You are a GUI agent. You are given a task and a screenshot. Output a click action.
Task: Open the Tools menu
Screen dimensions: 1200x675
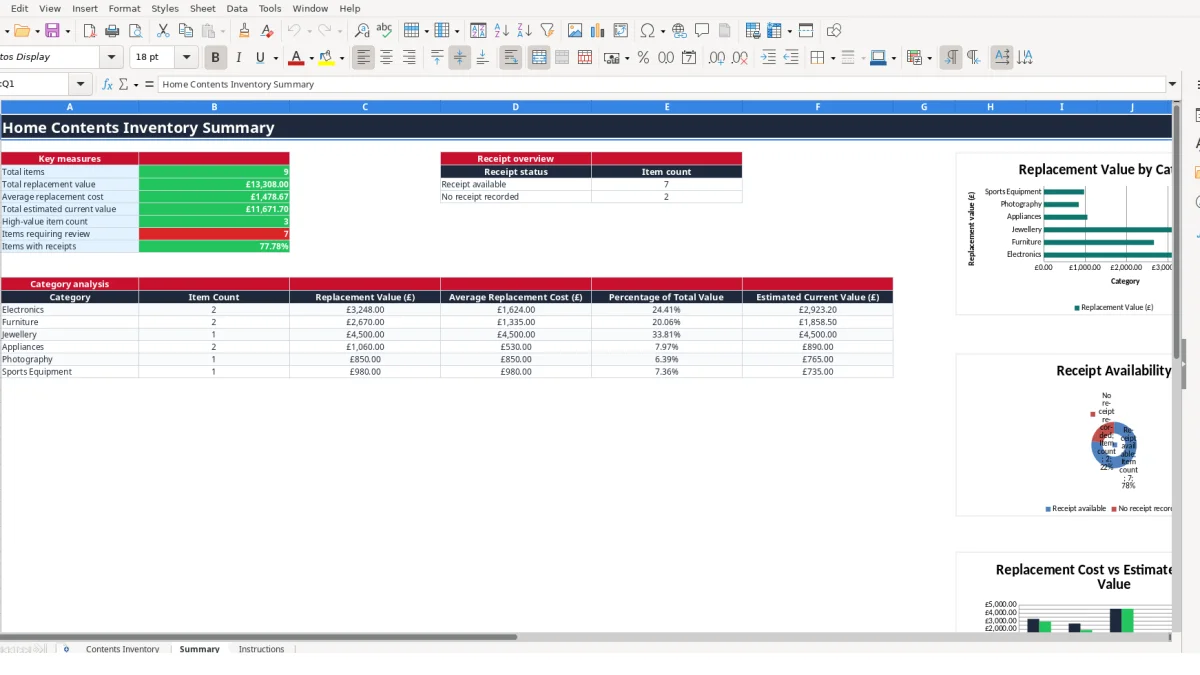point(270,8)
